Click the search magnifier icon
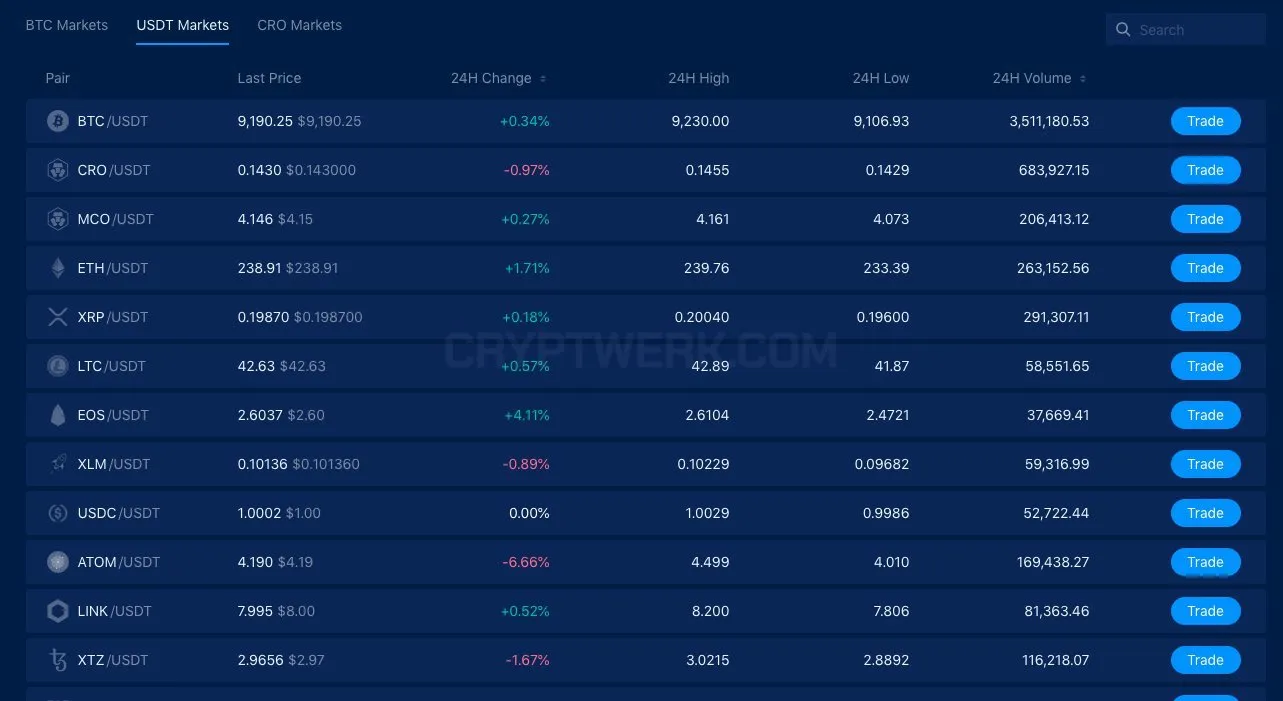The image size is (1283, 701). (1123, 30)
